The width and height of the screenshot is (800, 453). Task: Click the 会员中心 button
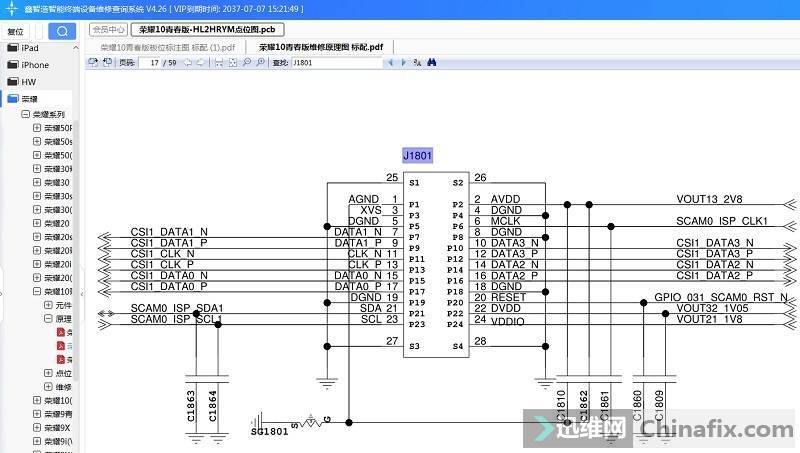[x=108, y=30]
